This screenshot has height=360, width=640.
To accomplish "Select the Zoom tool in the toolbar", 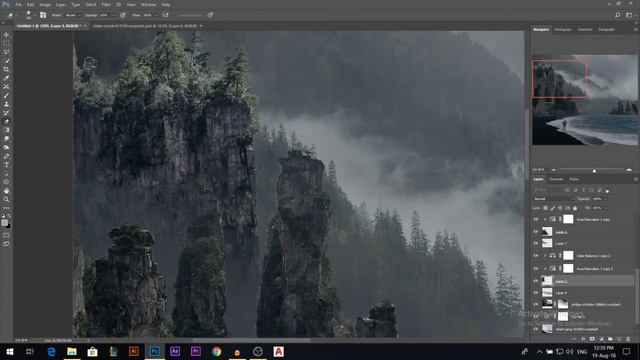I will (6, 199).
